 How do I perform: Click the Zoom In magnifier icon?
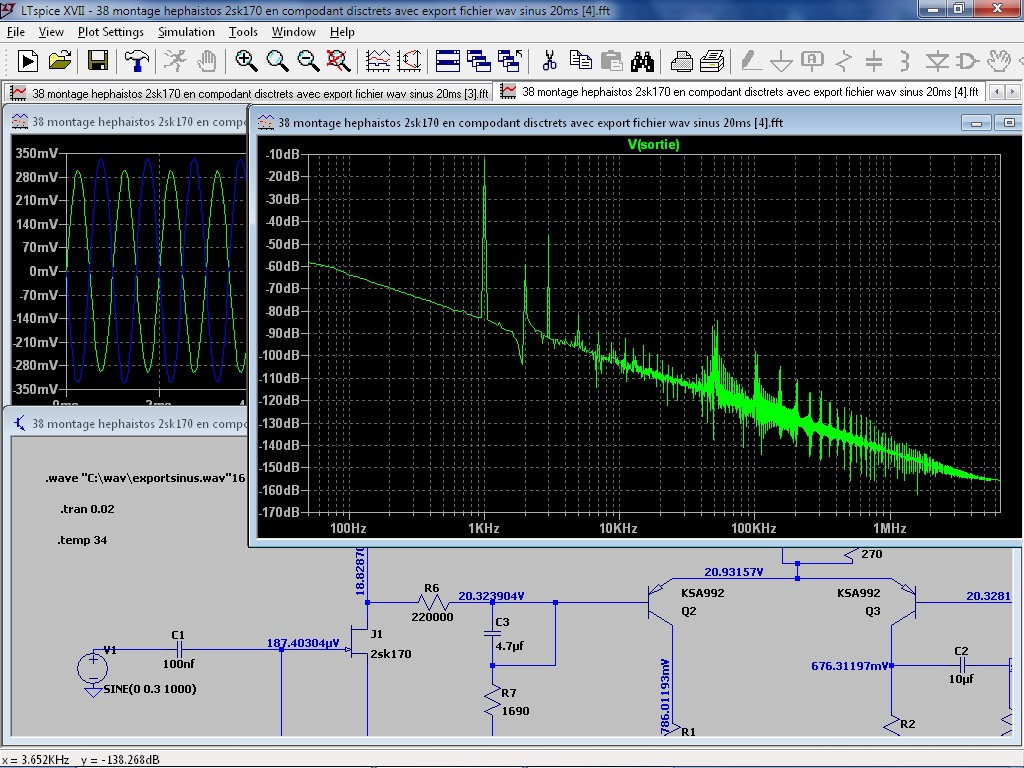click(246, 61)
